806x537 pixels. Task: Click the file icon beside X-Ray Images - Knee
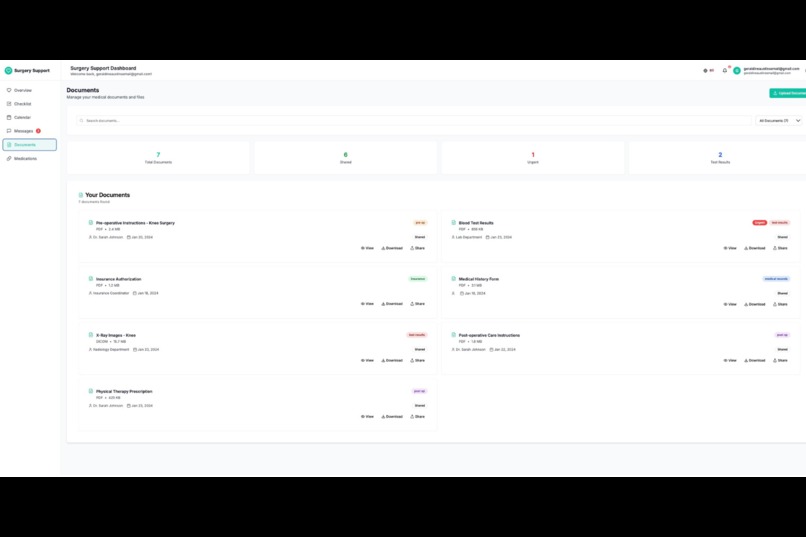pyautogui.click(x=91, y=335)
